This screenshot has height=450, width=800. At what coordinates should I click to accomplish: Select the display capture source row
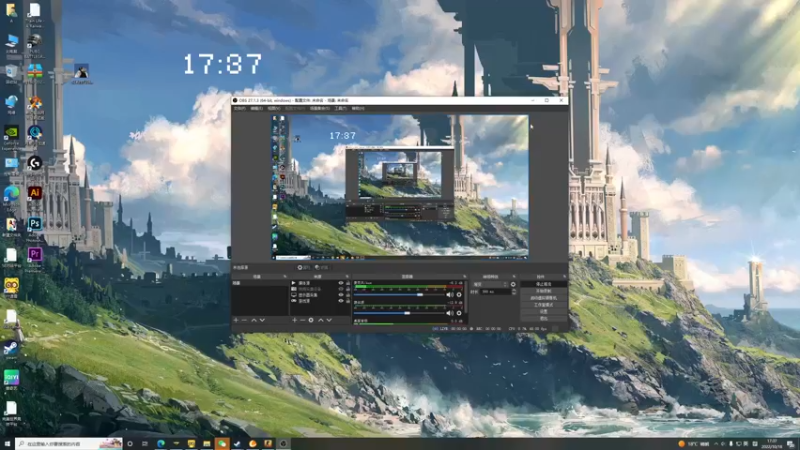point(321,295)
